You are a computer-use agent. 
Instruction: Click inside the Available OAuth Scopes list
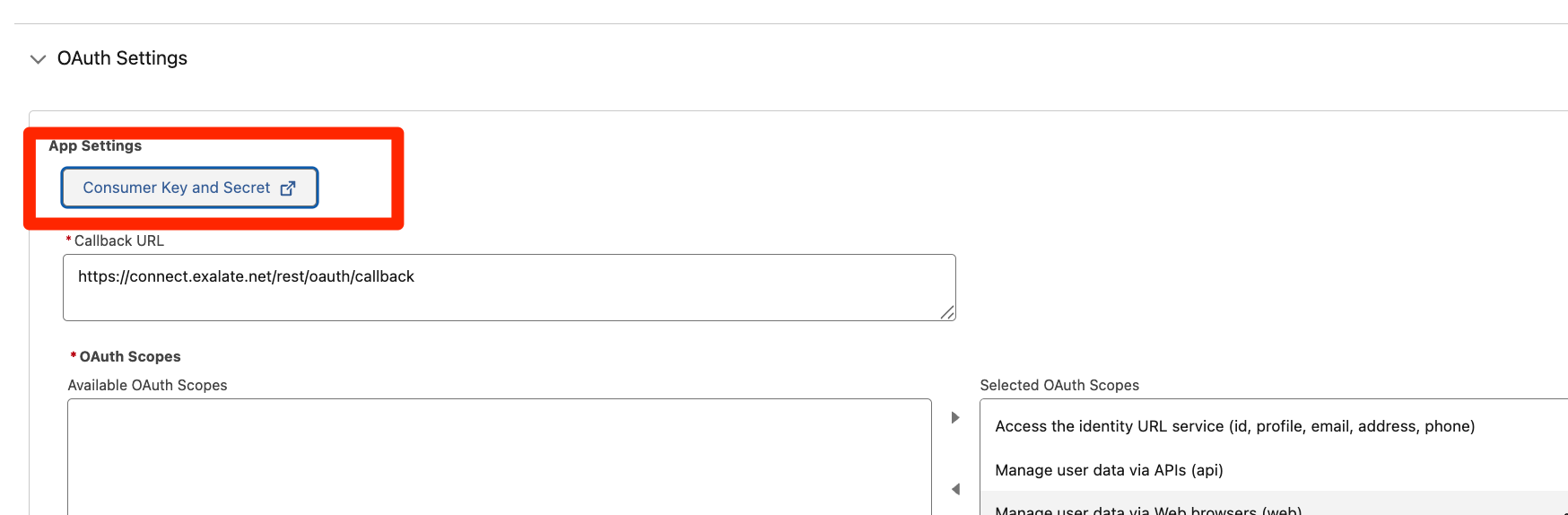pyautogui.click(x=499, y=456)
